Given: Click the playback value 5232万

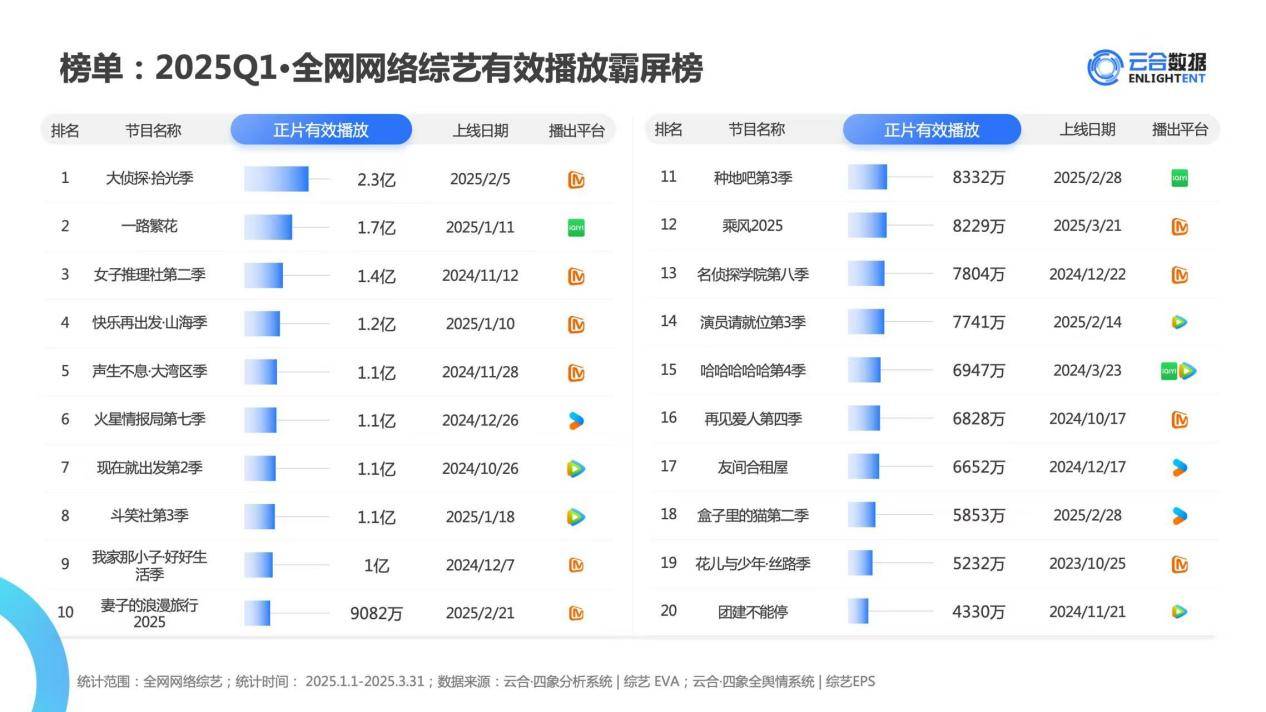Looking at the screenshot, I should click(x=979, y=564).
